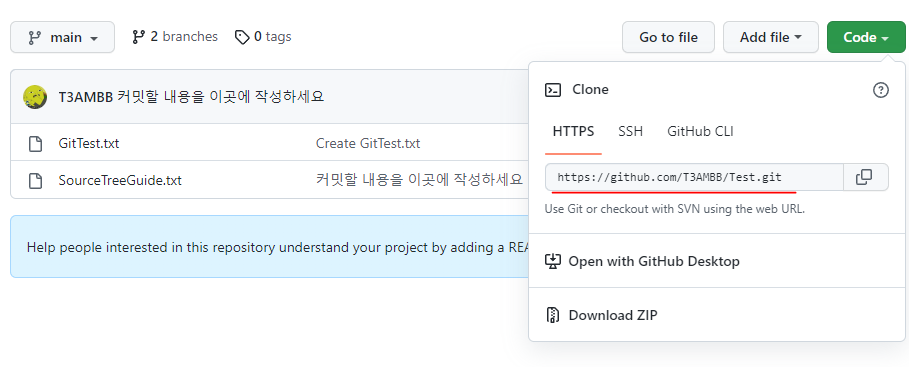Image resolution: width=909 pixels, height=367 pixels.
Task: Click the tag icon beside 0 tags
Action: coord(242,38)
